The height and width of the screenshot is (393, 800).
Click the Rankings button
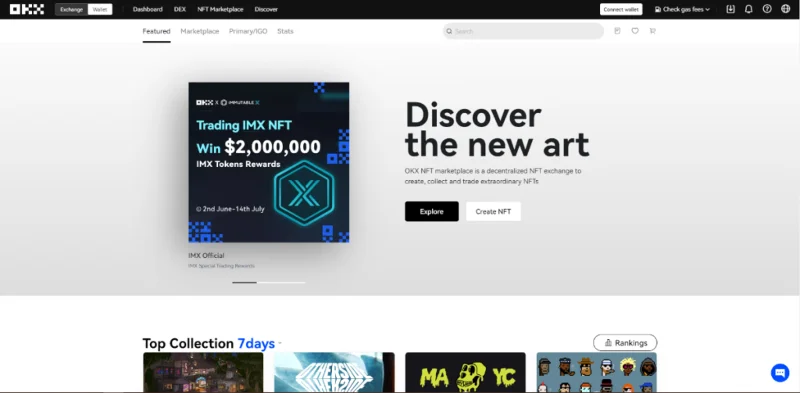click(x=625, y=343)
